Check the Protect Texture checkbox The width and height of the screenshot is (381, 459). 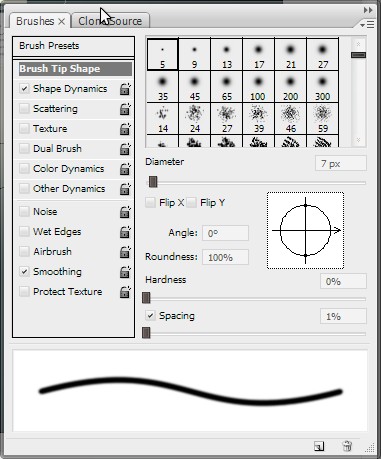tap(24, 291)
